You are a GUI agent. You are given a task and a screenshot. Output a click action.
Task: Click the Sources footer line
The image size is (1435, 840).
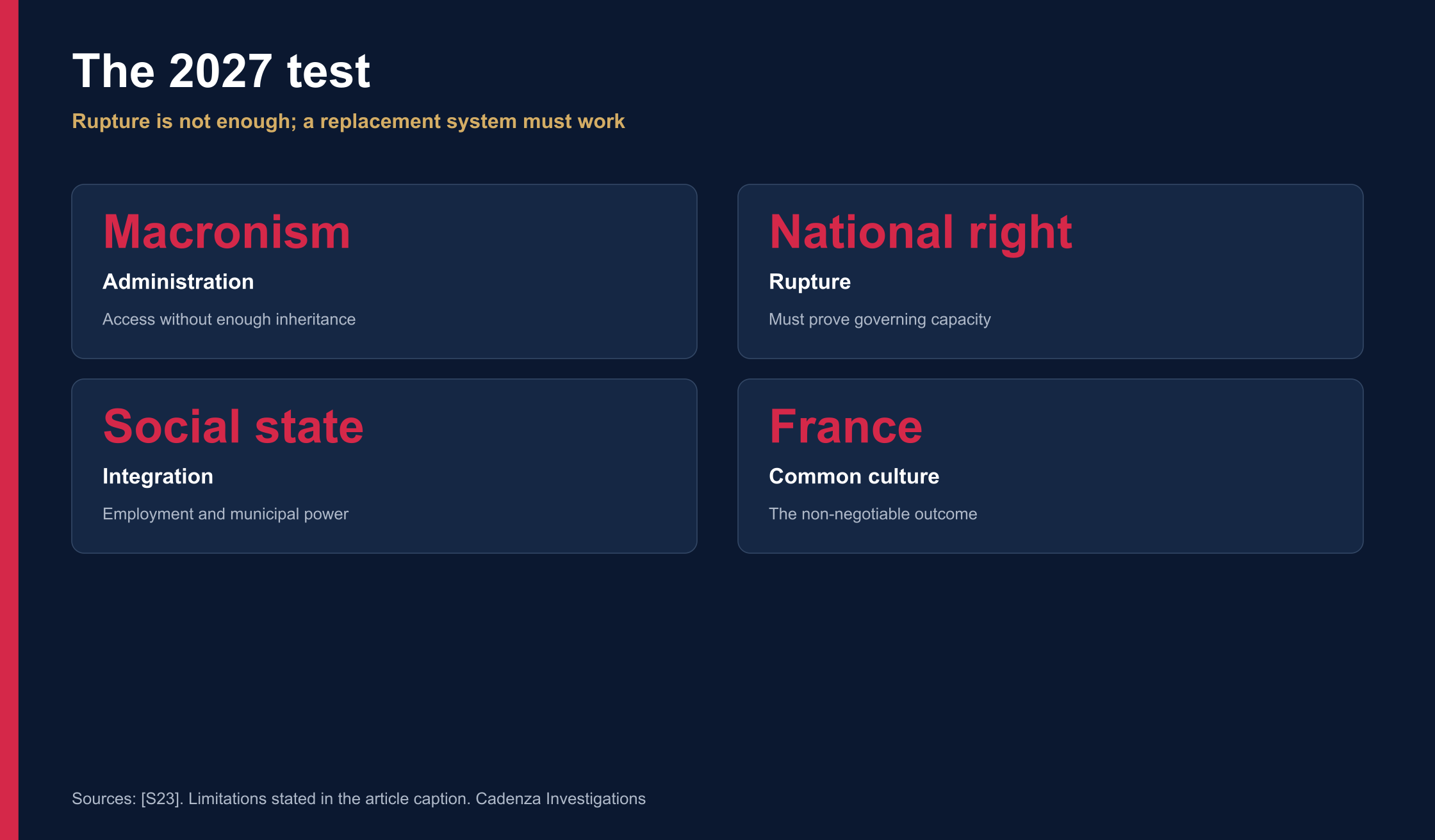359,799
